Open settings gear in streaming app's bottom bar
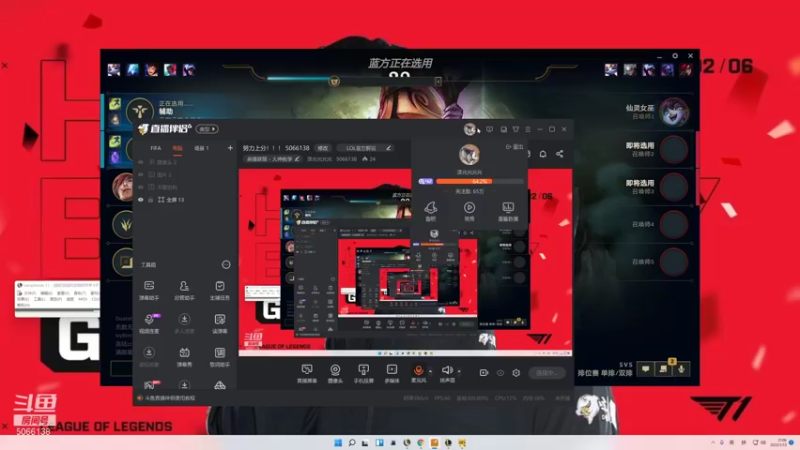 point(516,373)
